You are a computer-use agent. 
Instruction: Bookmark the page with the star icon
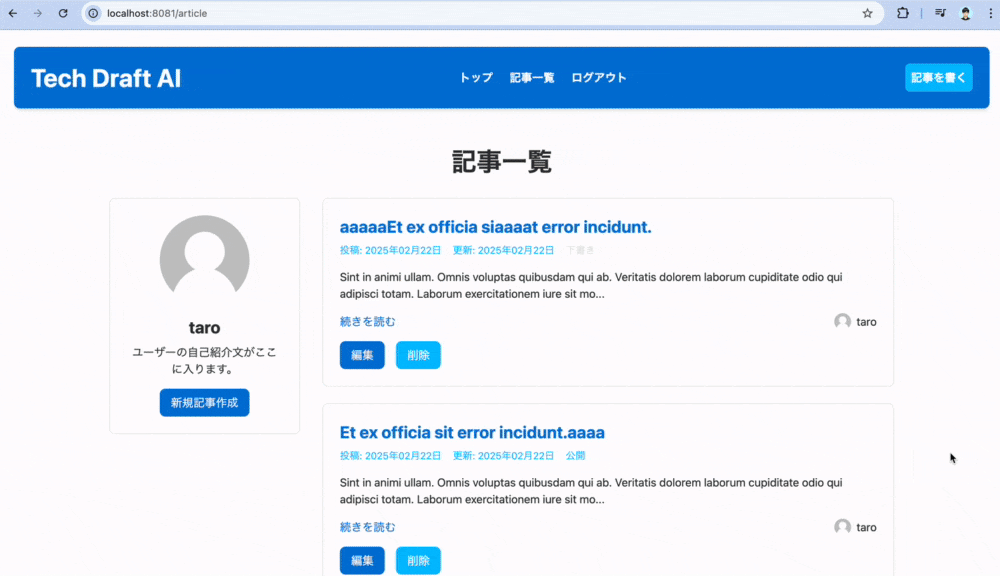coord(867,13)
